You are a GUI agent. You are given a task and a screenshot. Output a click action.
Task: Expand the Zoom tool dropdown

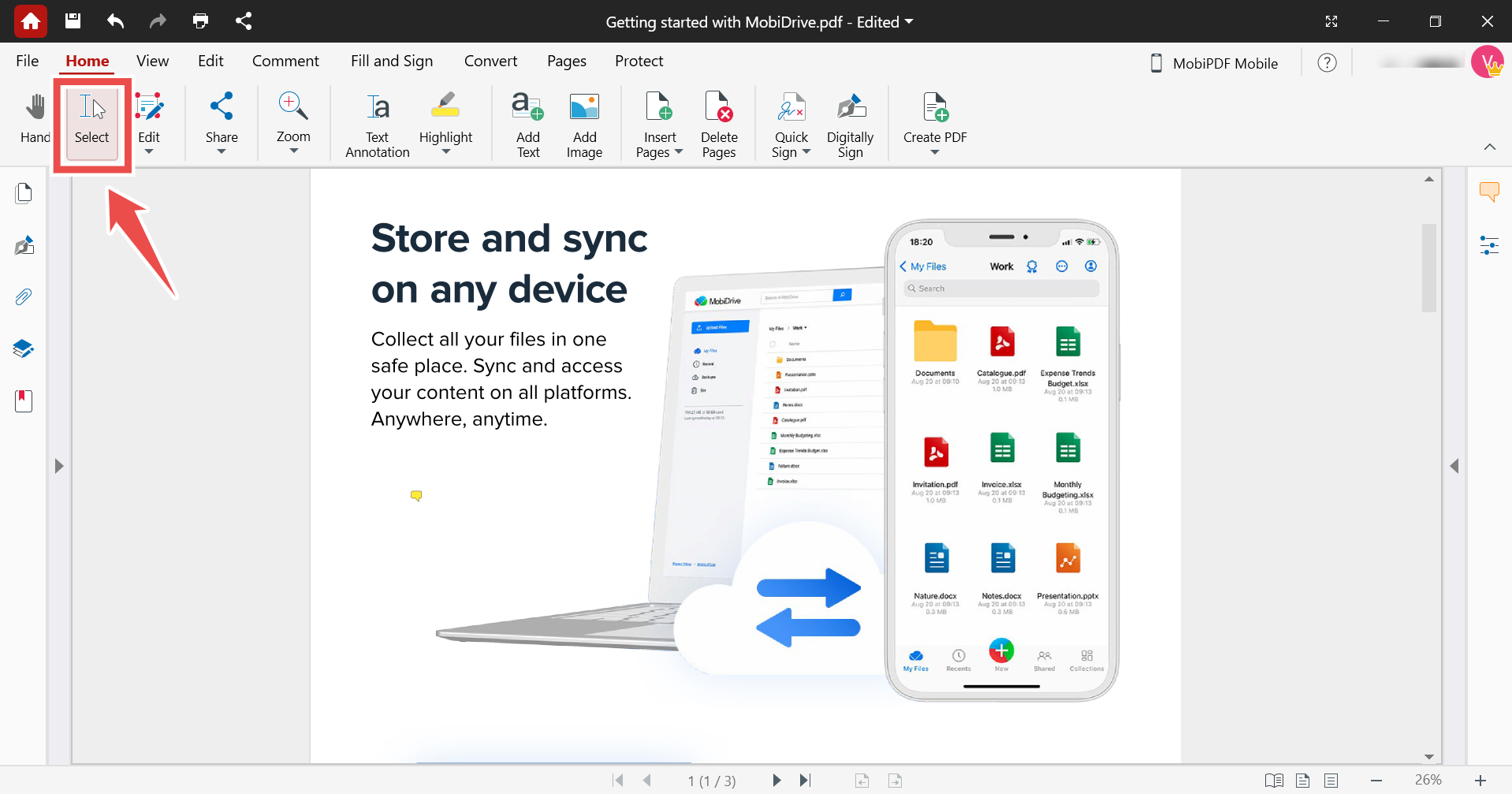tap(292, 152)
